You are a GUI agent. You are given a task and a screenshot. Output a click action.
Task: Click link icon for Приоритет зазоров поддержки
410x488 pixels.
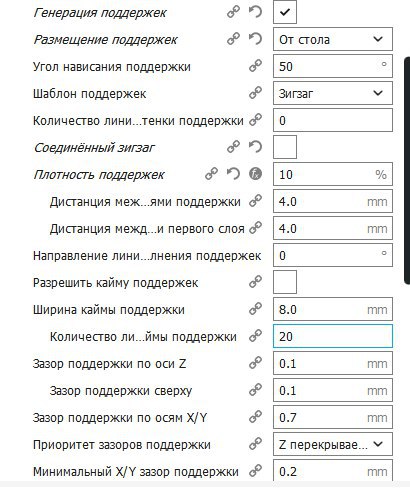pos(255,444)
